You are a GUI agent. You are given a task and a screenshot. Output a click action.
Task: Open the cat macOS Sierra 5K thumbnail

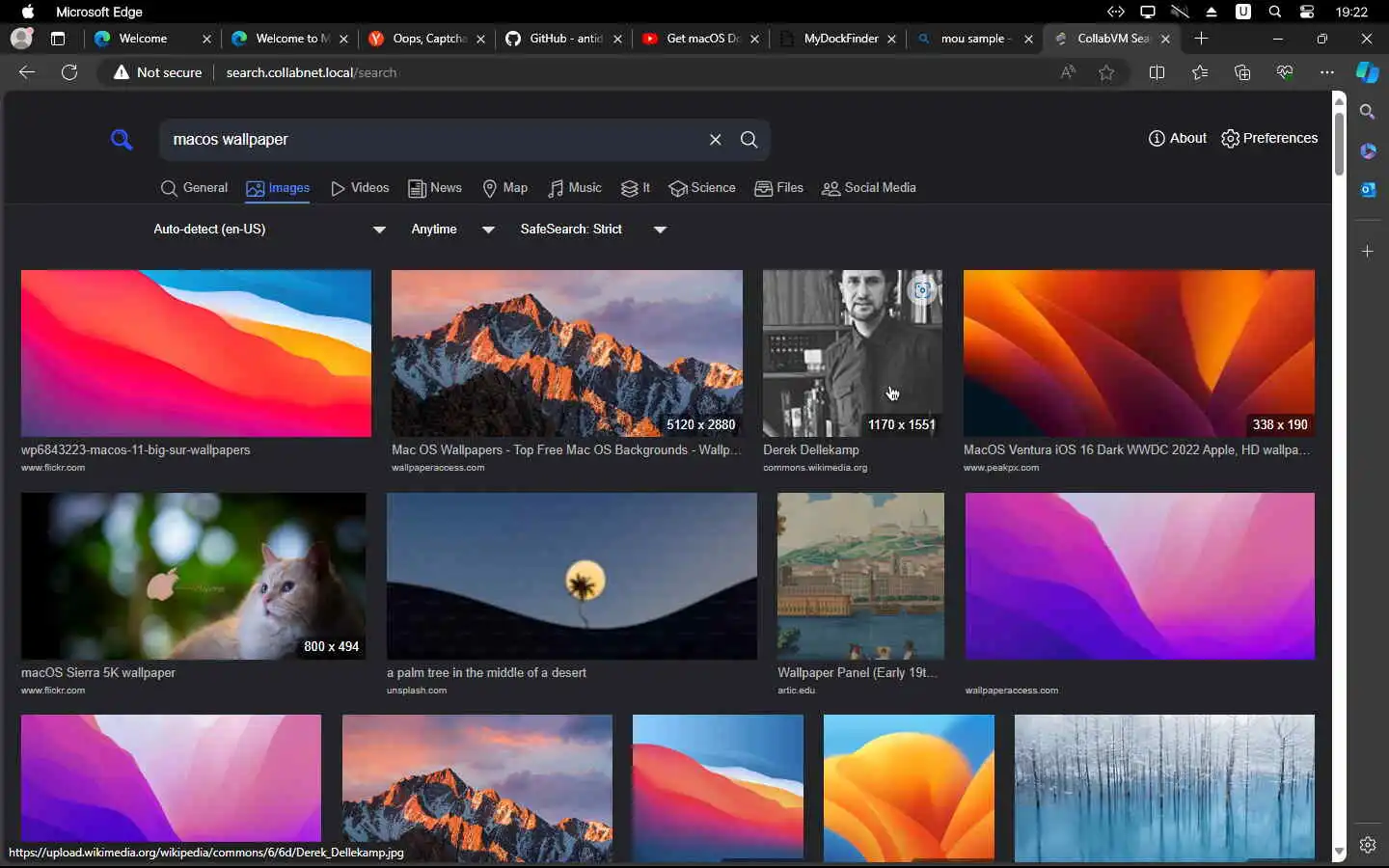pyautogui.click(x=193, y=576)
